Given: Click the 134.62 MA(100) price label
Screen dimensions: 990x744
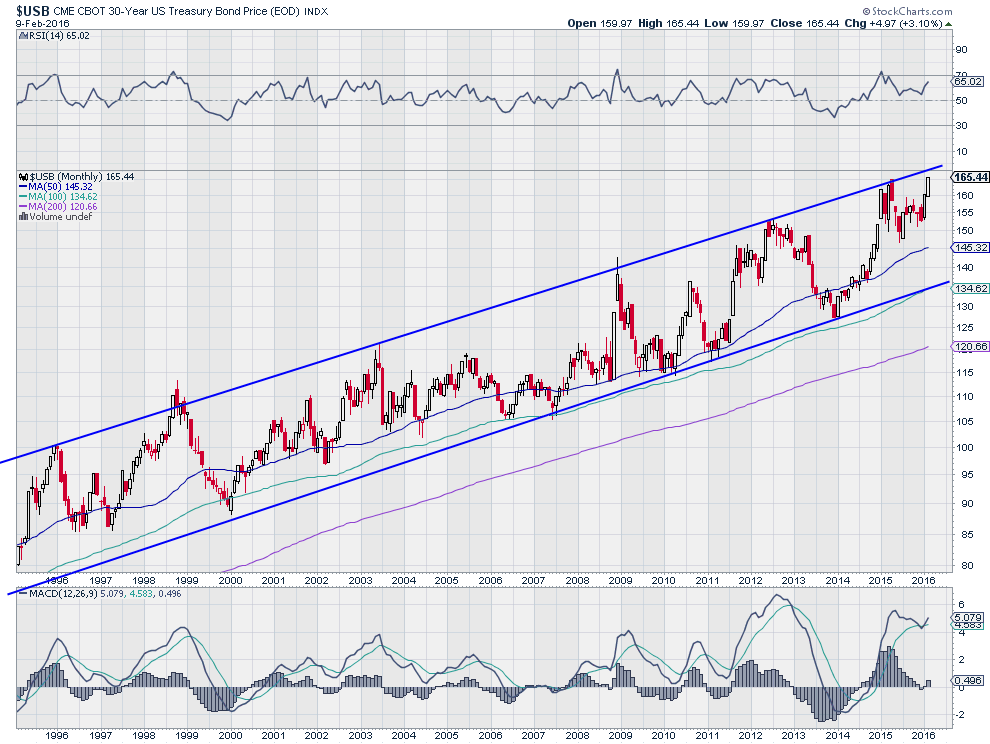Looking at the screenshot, I should coord(970,289).
